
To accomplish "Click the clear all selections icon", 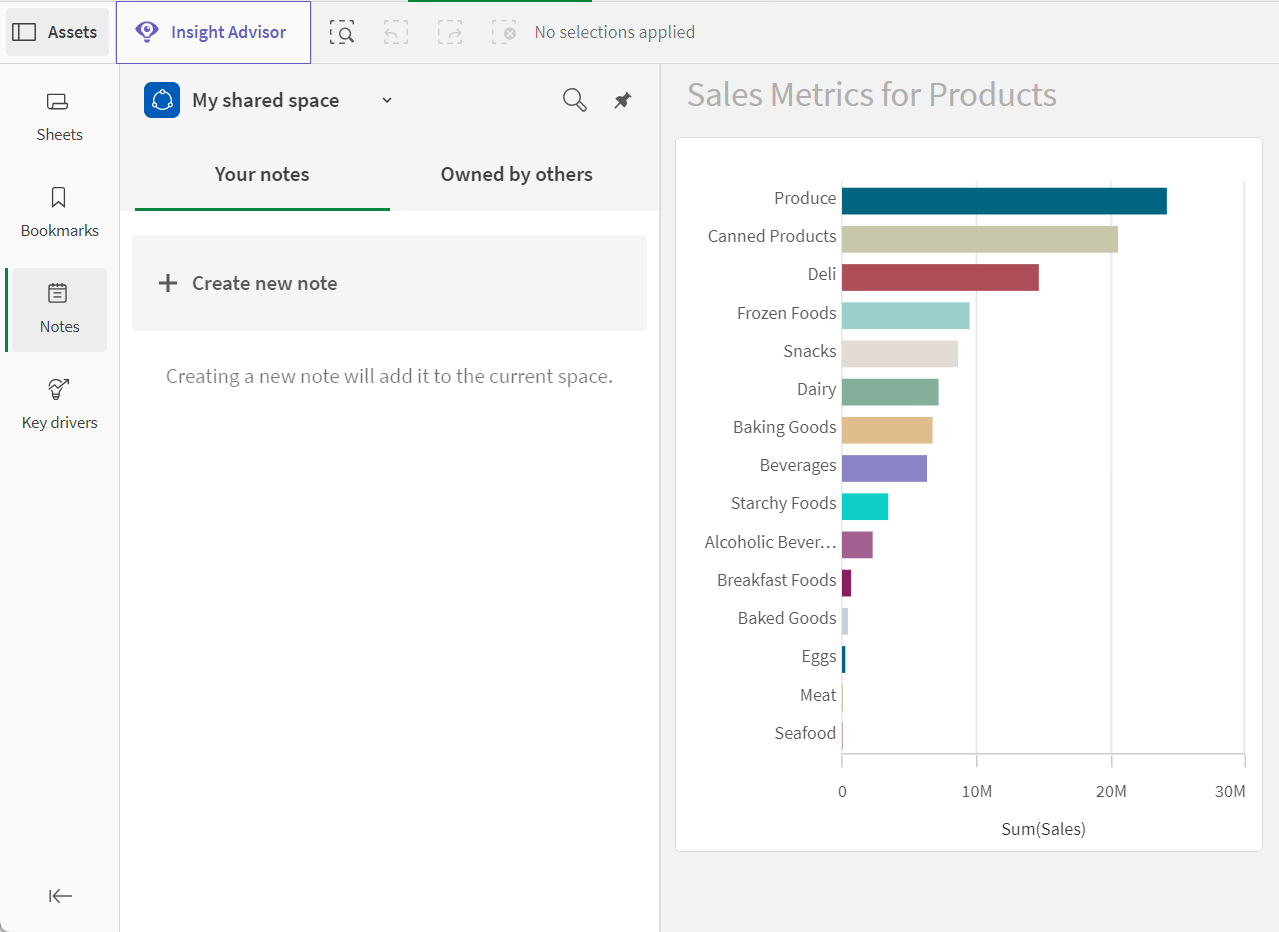I will tap(504, 32).
